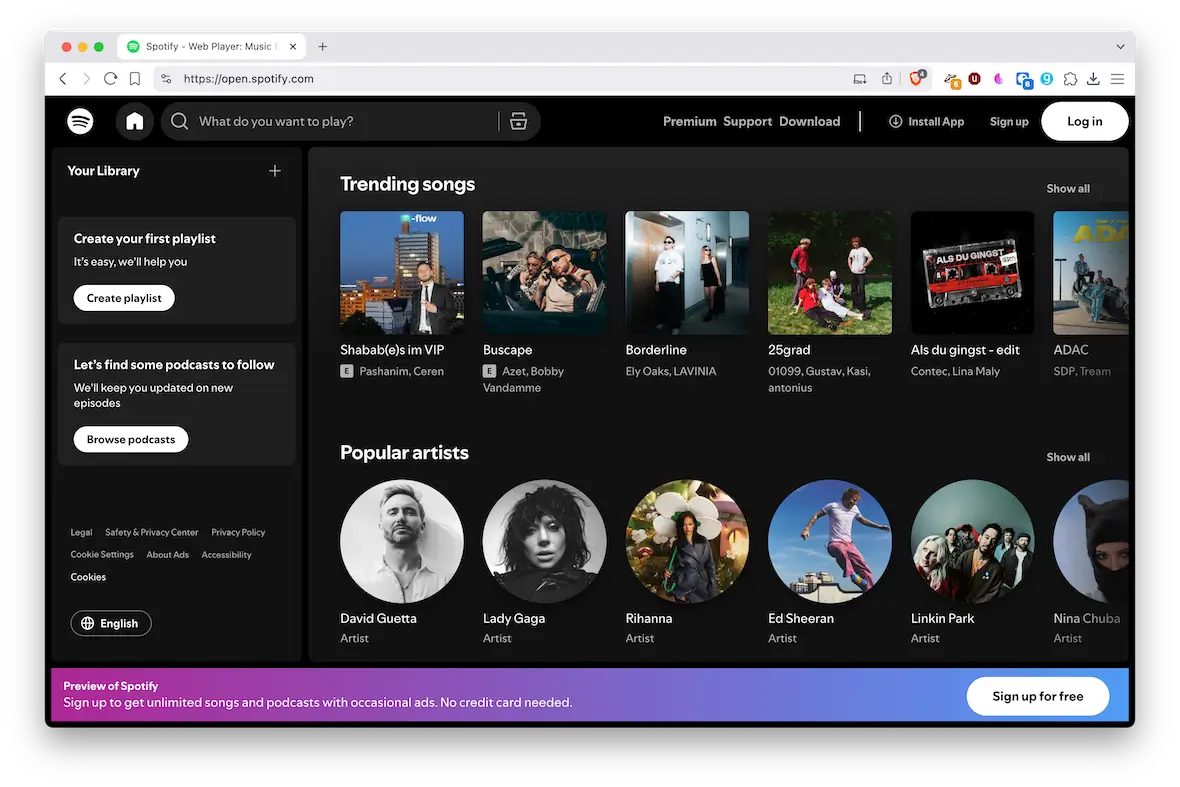1180x787 pixels.
Task: Open a new browser tab with plus
Action: click(x=323, y=47)
